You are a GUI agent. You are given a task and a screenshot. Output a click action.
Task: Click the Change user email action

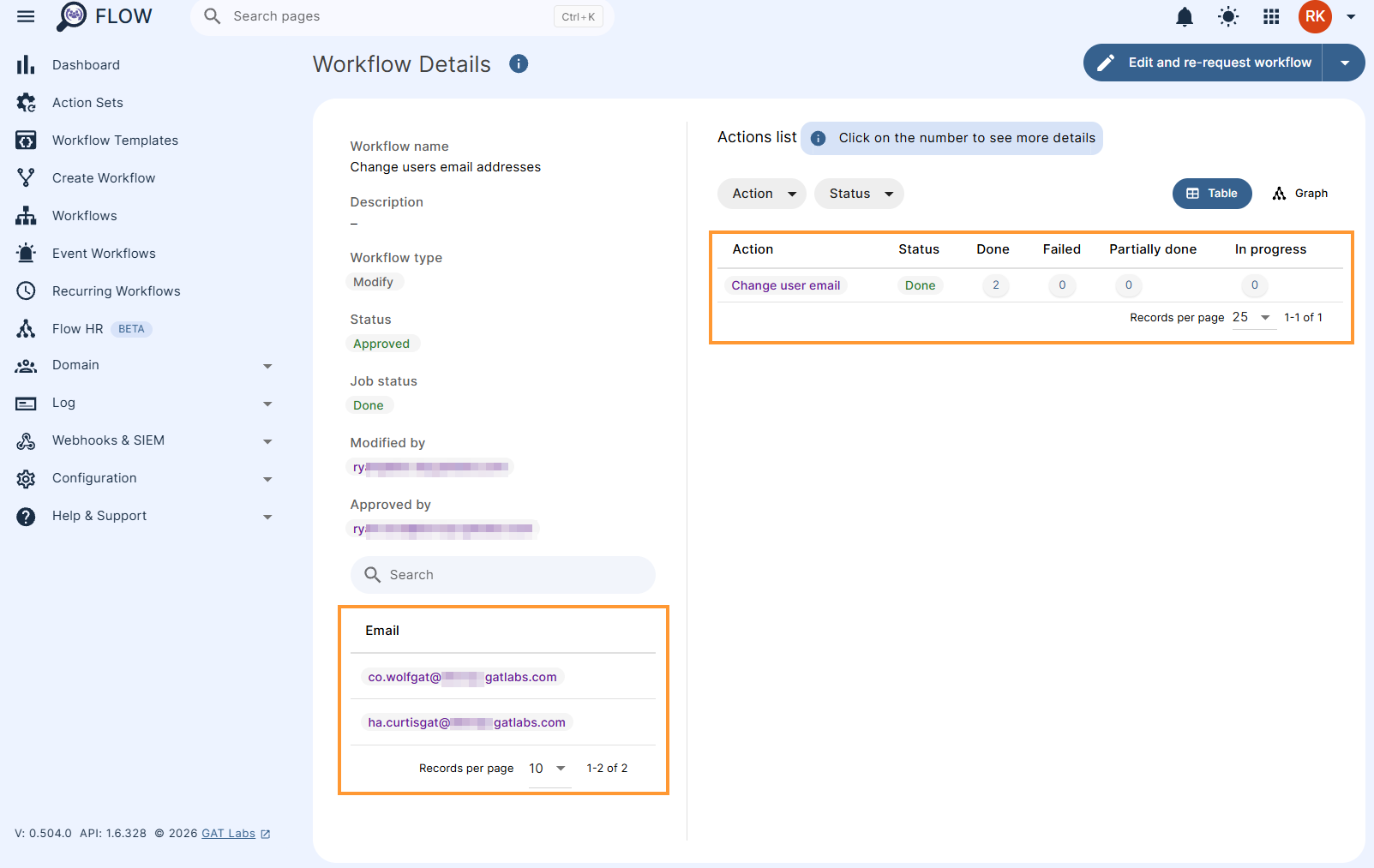(785, 285)
